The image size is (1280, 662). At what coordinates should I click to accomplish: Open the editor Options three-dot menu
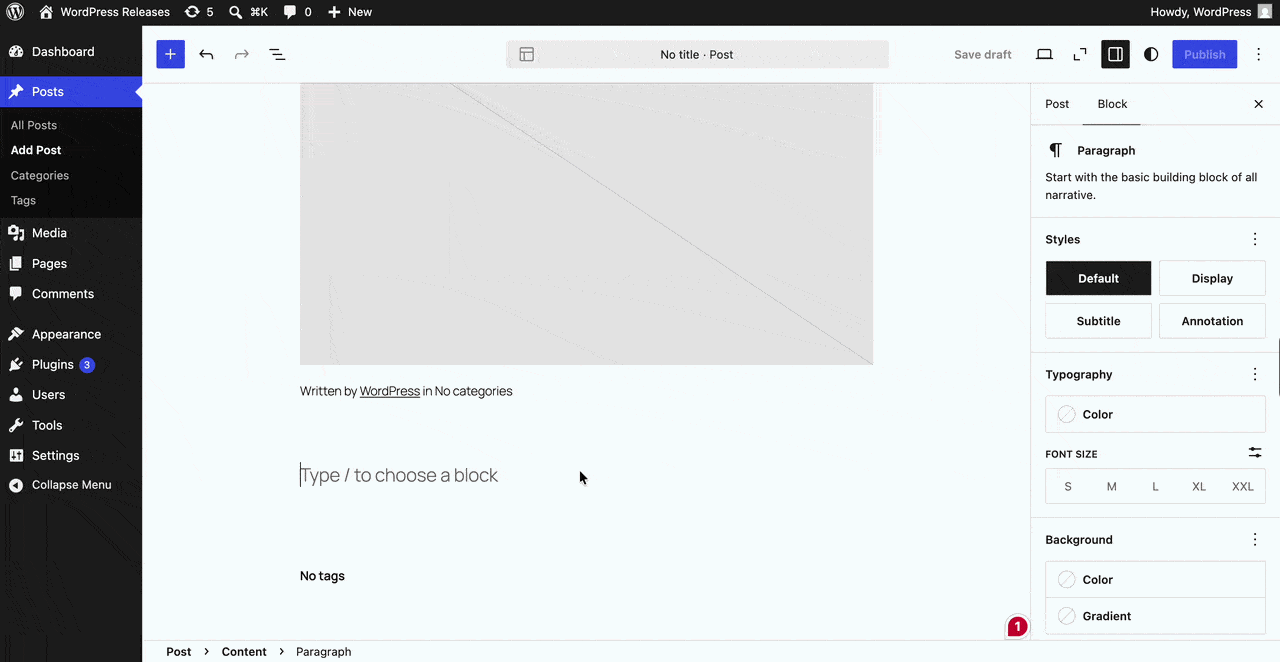point(1259,54)
